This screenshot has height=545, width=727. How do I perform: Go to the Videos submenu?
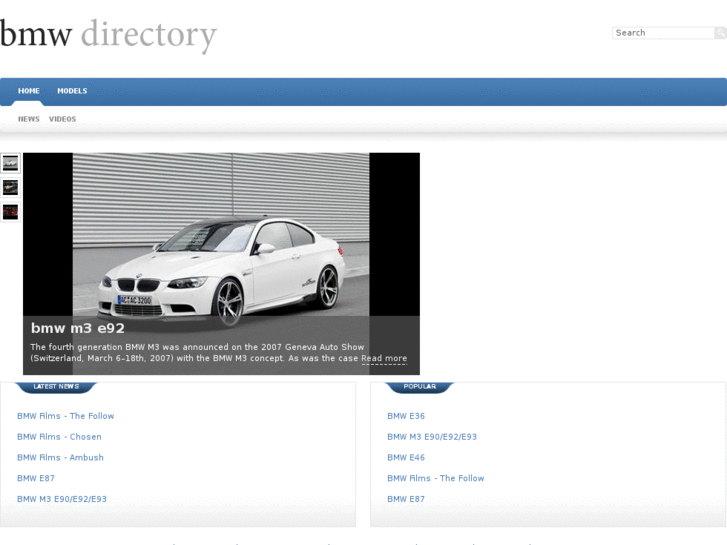[63, 119]
